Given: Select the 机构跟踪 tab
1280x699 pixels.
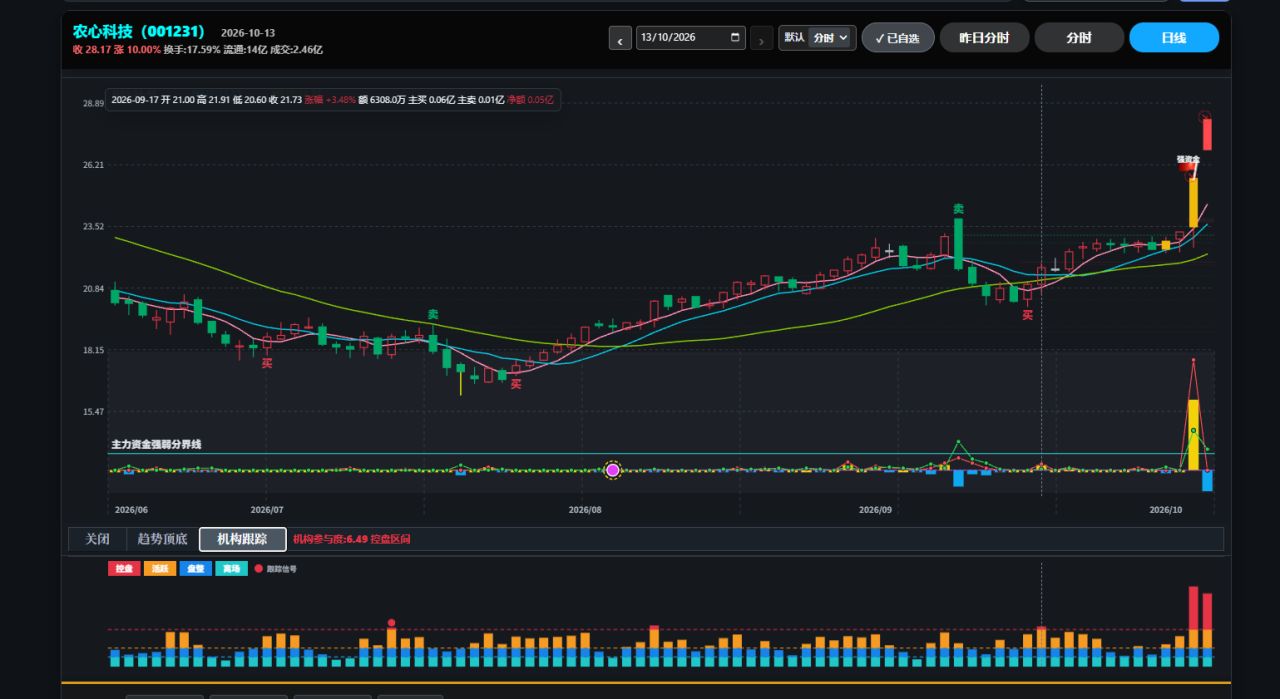Looking at the screenshot, I should click(x=243, y=539).
